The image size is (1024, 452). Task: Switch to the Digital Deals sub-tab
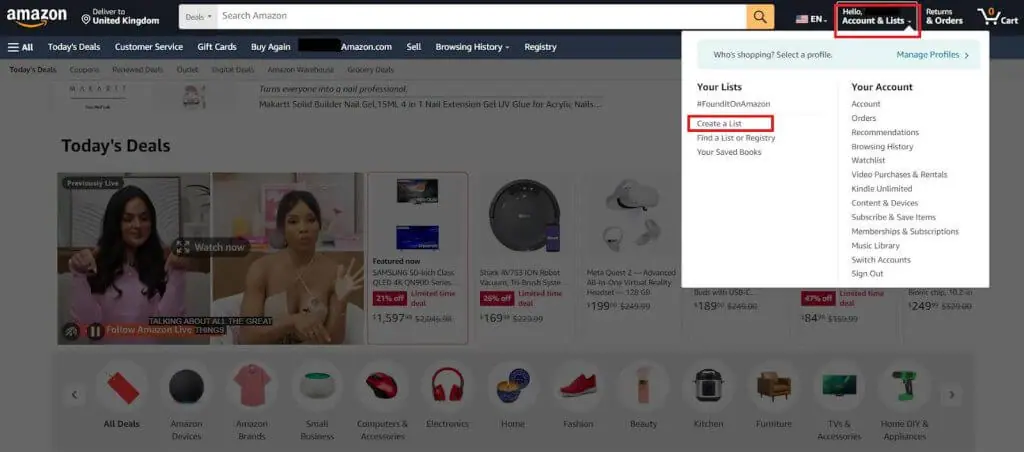[232, 70]
